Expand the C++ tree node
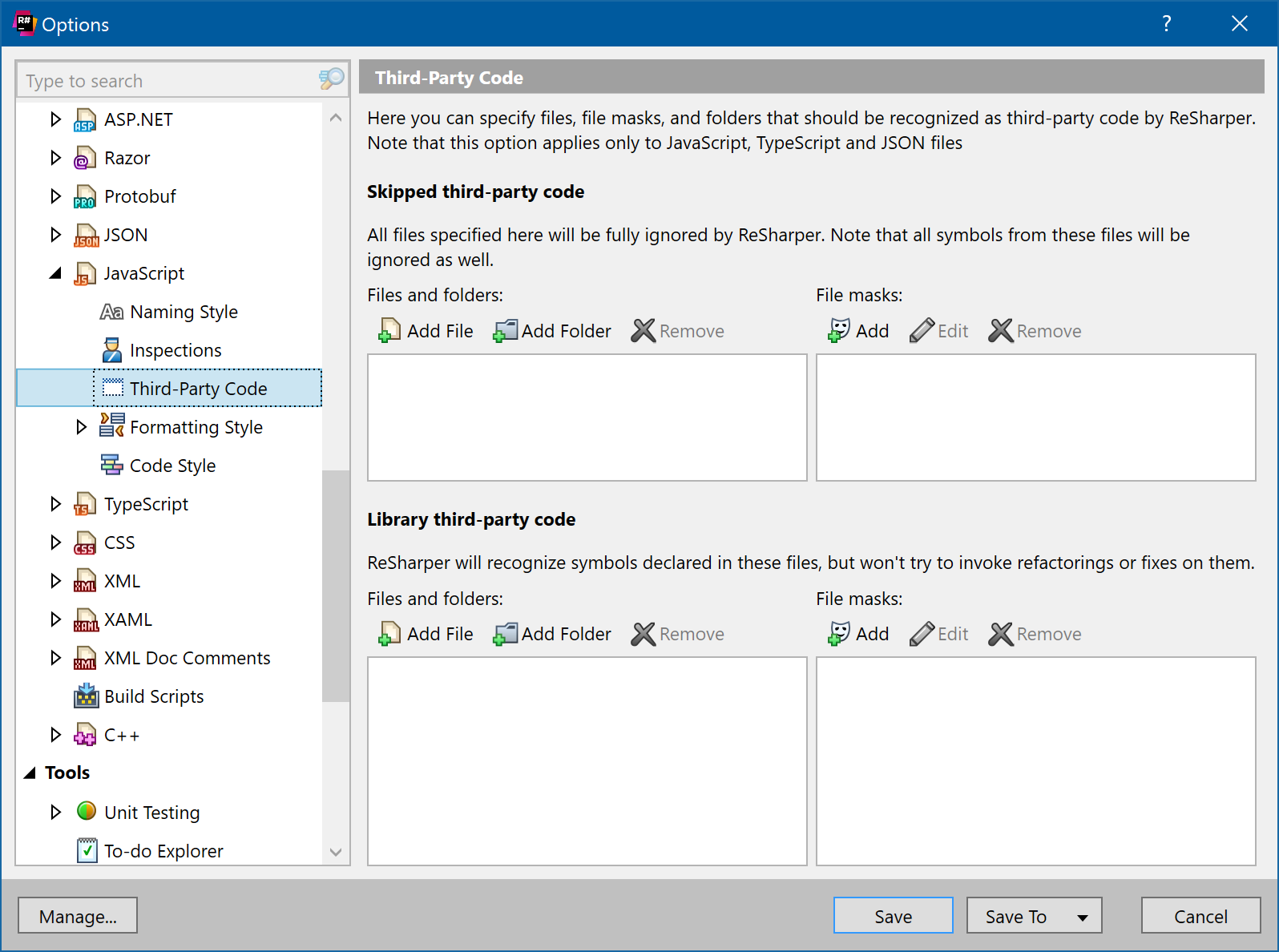Image resolution: width=1279 pixels, height=952 pixels. coord(55,735)
